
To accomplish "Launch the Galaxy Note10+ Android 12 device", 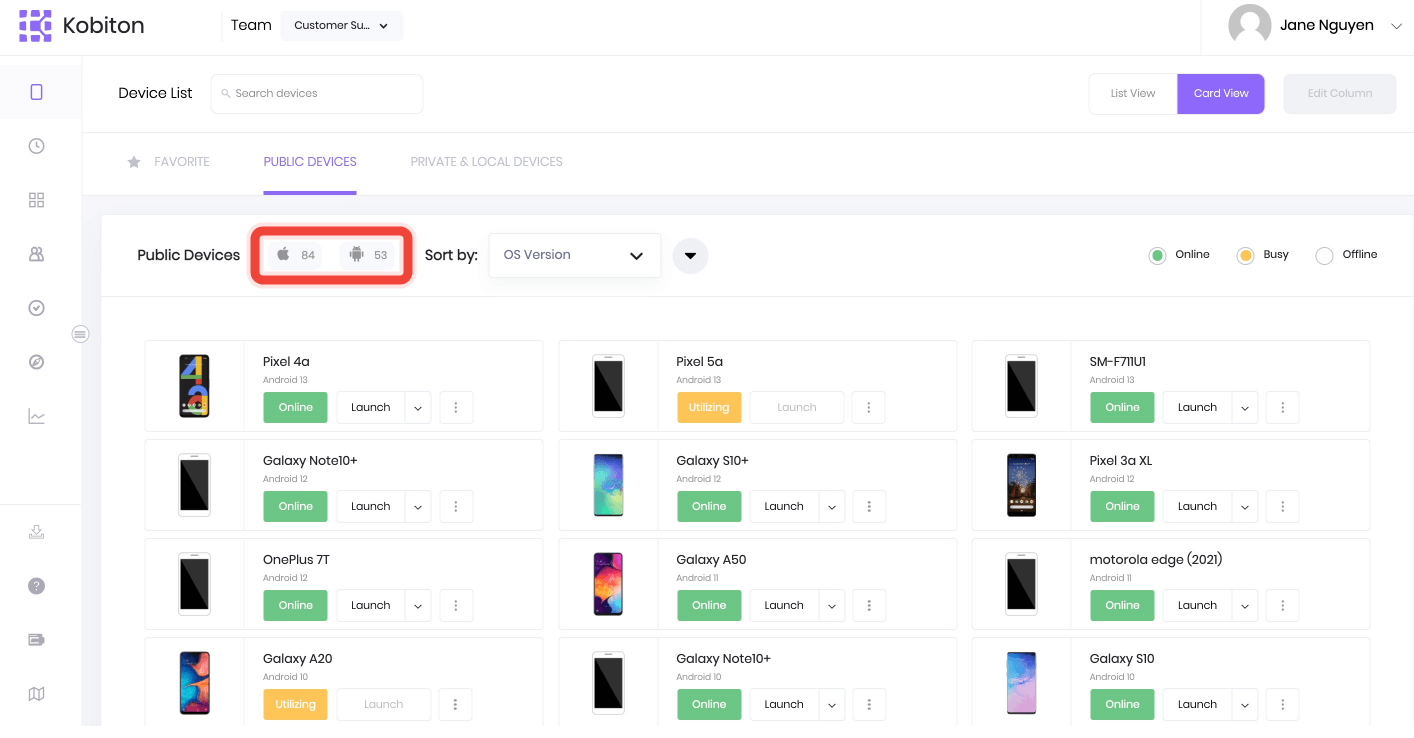I will click(371, 506).
